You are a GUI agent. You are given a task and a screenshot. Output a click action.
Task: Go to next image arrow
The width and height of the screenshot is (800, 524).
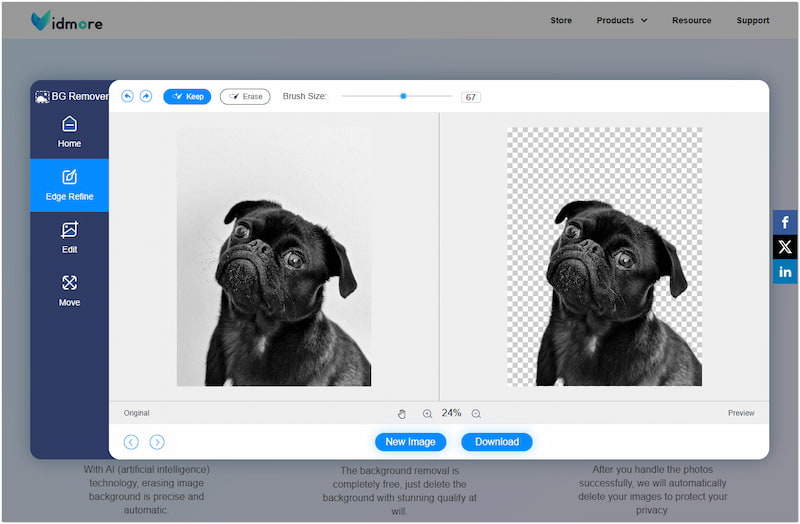pyautogui.click(x=157, y=442)
